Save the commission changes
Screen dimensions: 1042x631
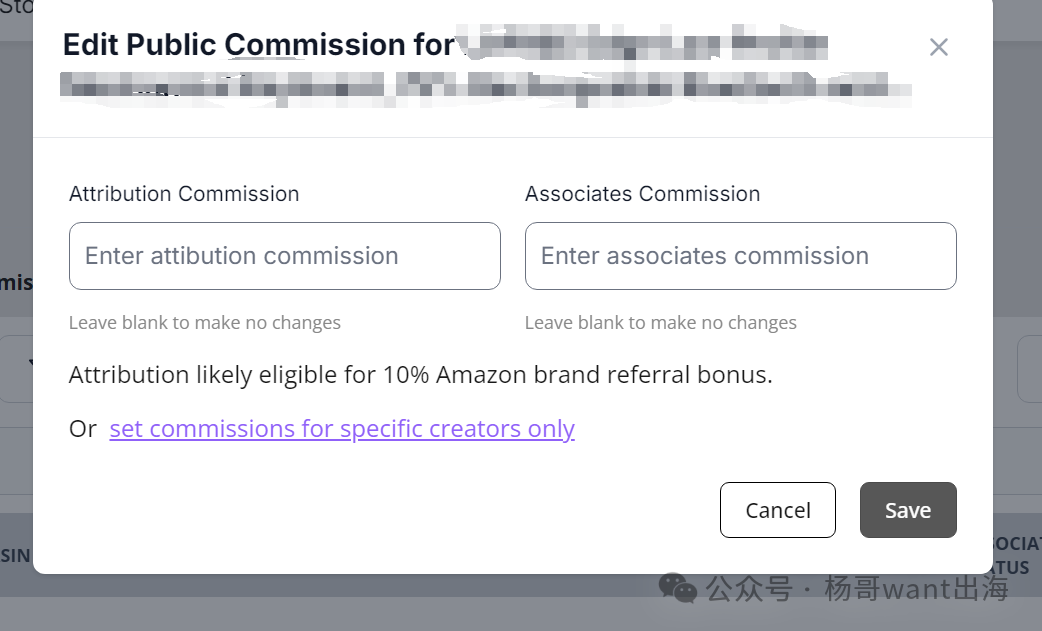click(907, 510)
